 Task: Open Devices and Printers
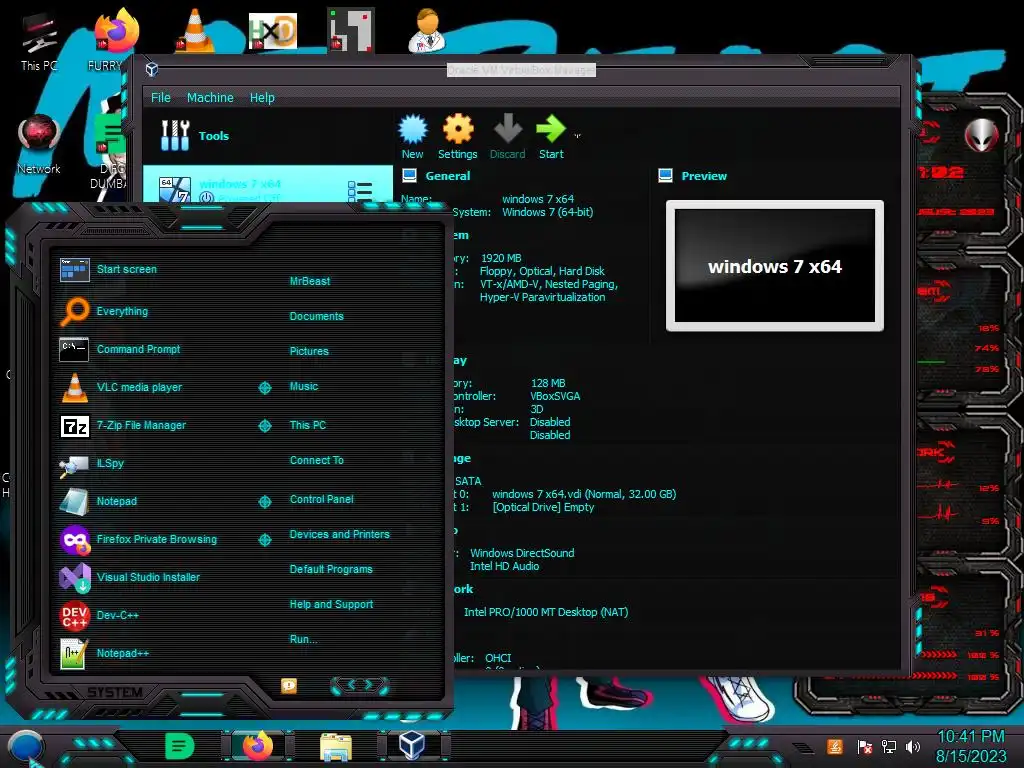click(x=339, y=534)
